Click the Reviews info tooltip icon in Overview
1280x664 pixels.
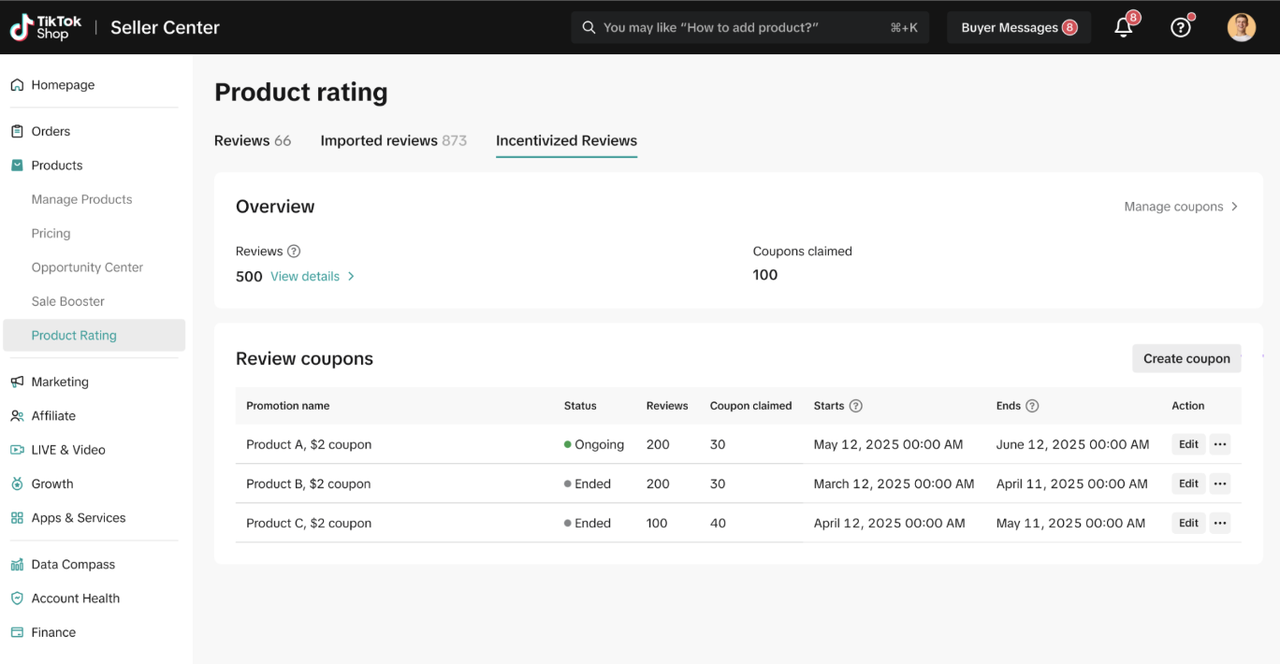point(294,252)
